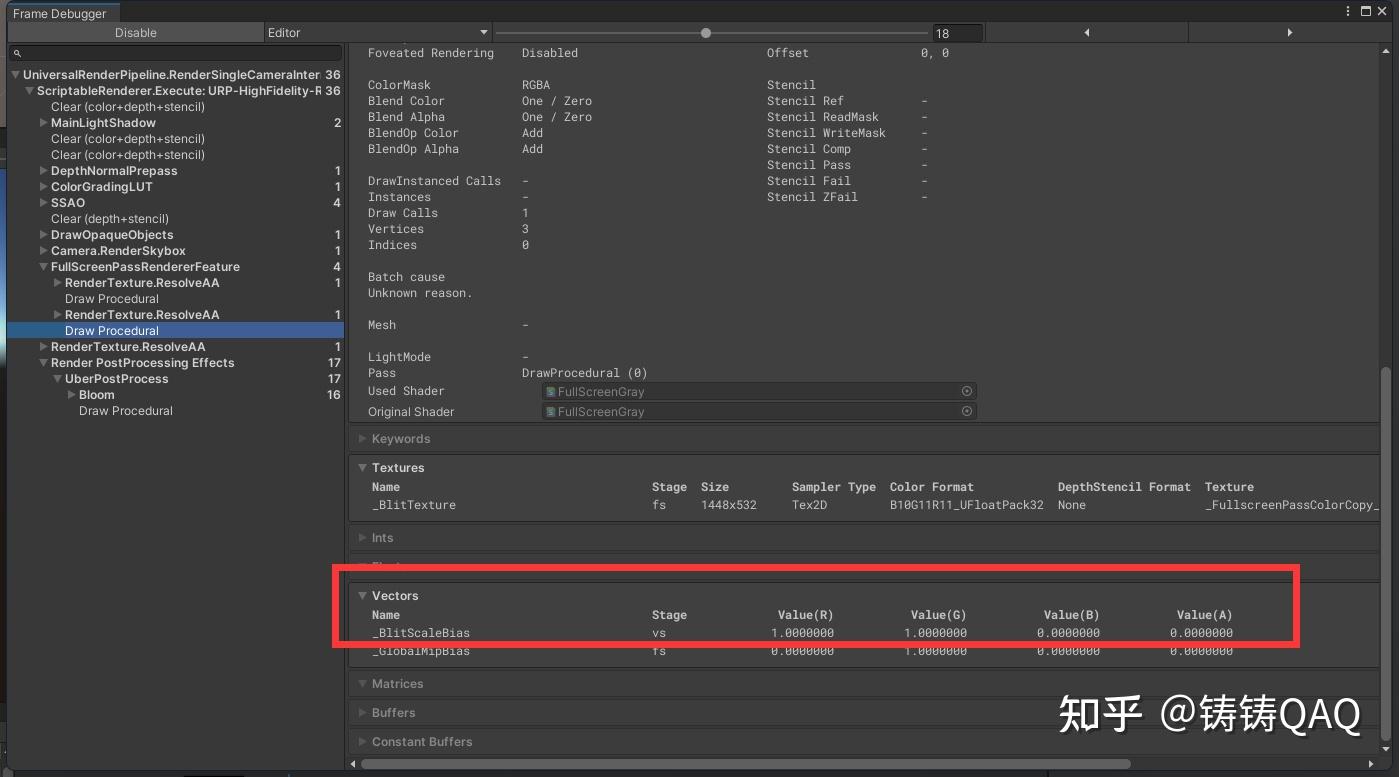Expand the Buffers section
This screenshot has width=1399, height=777.
[362, 713]
